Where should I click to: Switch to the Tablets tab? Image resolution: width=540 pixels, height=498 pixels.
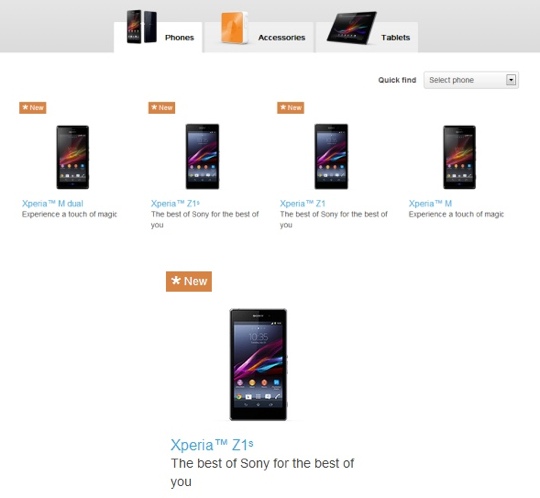367,37
